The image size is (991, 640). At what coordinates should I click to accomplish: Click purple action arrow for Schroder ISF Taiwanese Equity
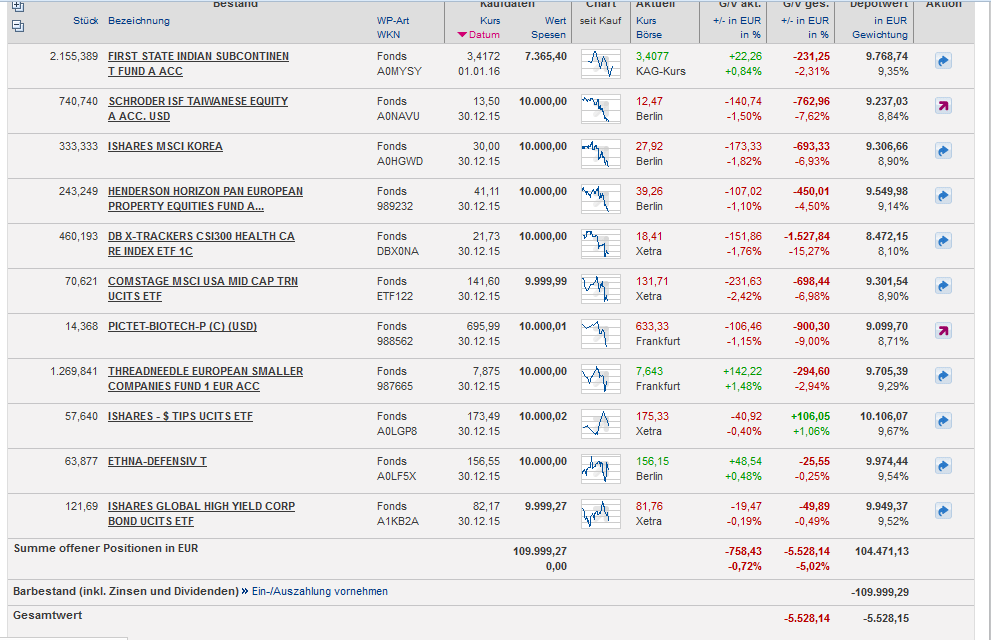943,106
